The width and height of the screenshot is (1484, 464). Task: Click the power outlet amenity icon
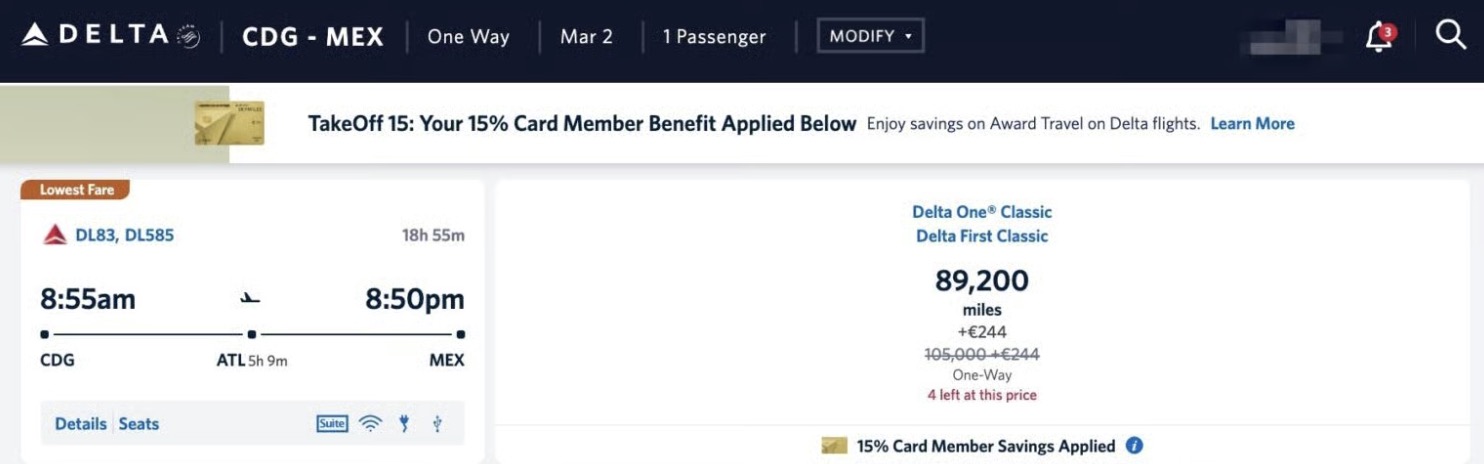click(x=404, y=424)
